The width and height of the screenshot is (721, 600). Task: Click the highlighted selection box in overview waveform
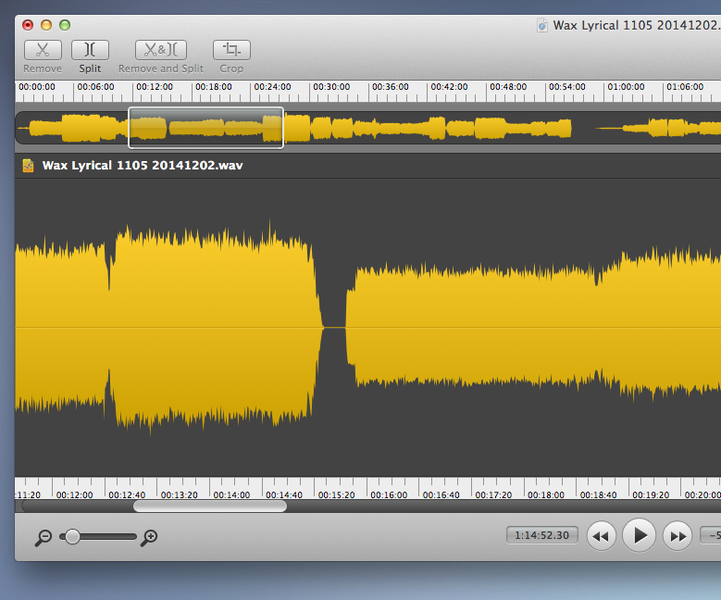206,128
